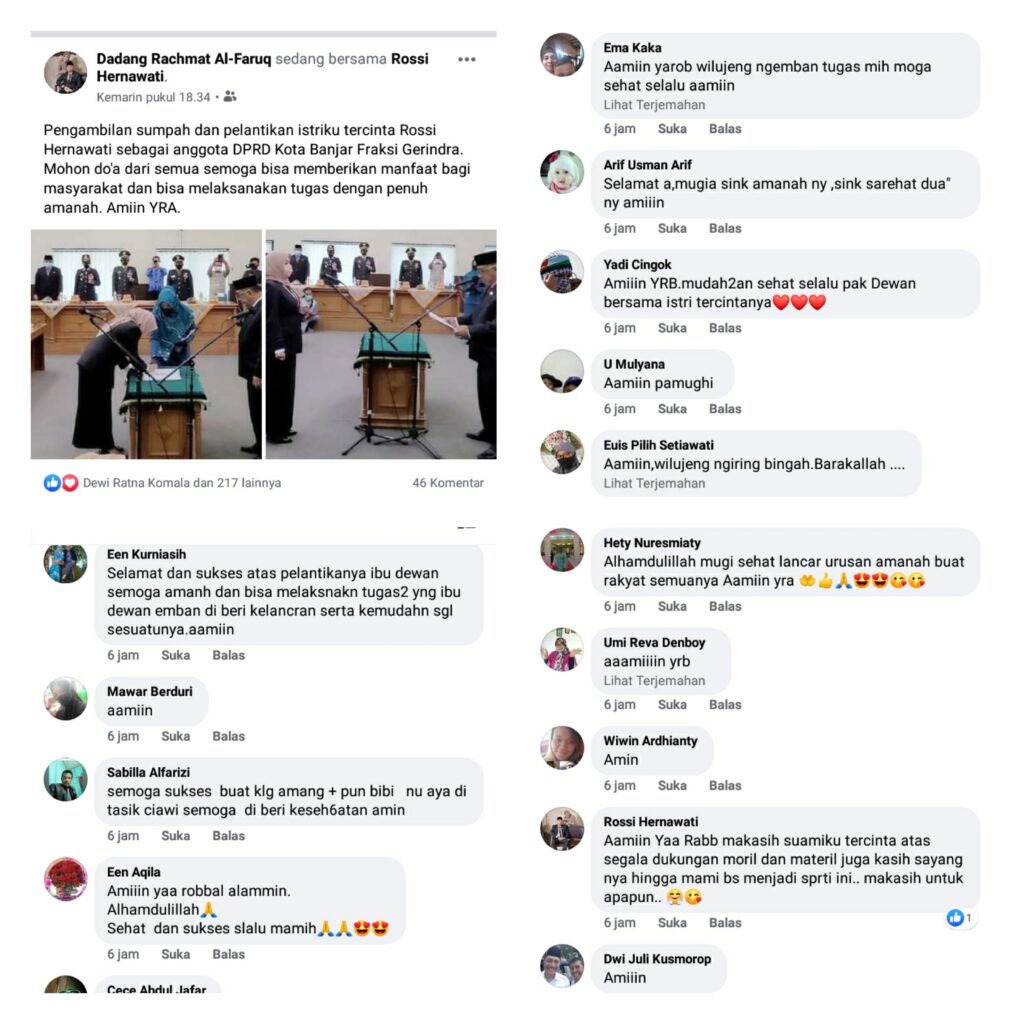Reply to Sabilla Alfarizi's comment with Balas
1024x1024 pixels.
coord(229,835)
